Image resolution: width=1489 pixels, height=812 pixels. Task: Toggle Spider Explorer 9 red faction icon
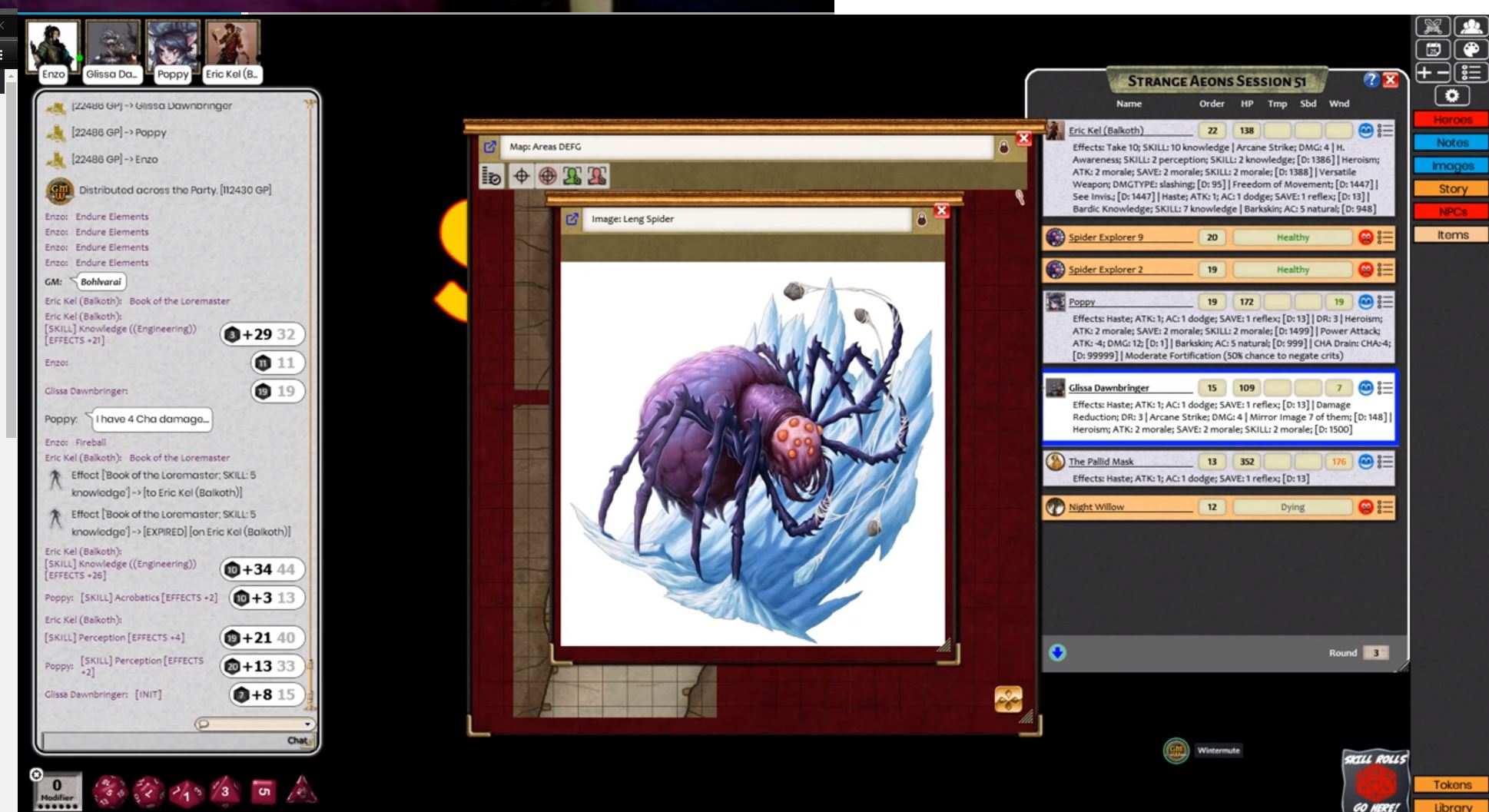tap(1365, 237)
